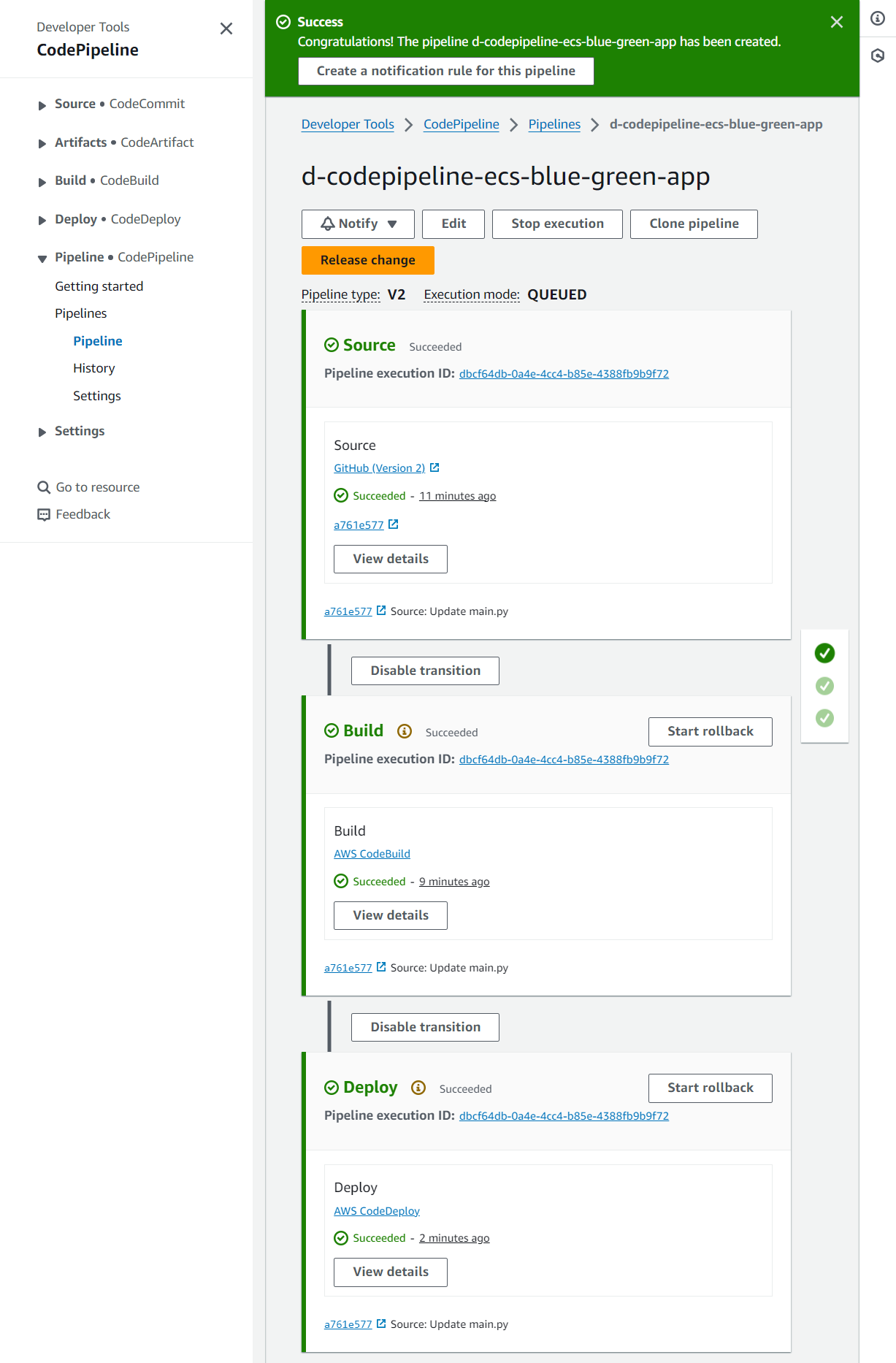The image size is (896, 1363).
Task: Disable transition between Source and Build
Action: (x=425, y=671)
